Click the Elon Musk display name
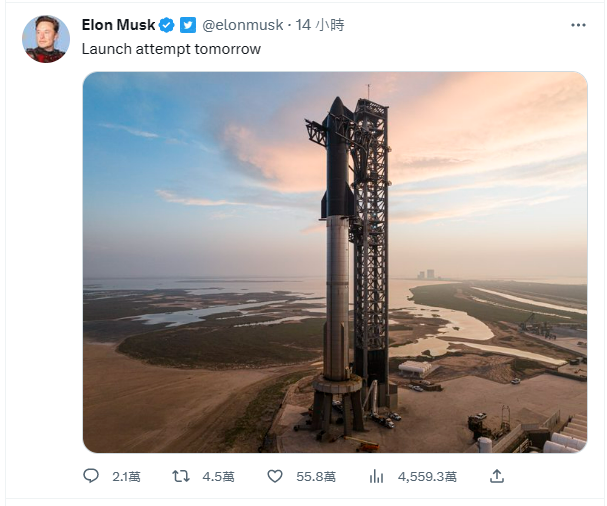The image size is (607, 506). point(118,25)
